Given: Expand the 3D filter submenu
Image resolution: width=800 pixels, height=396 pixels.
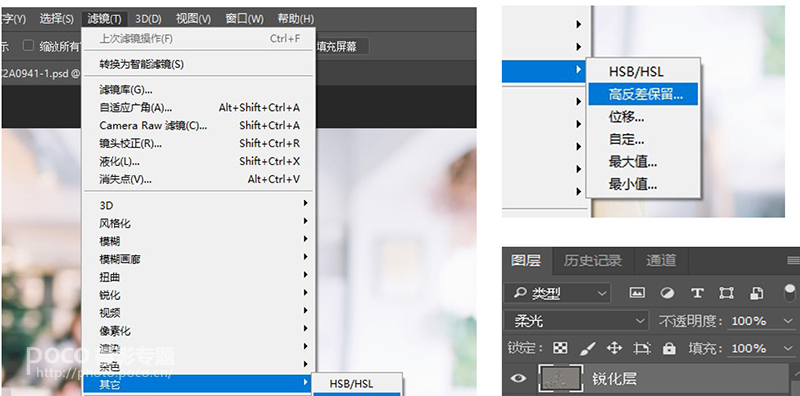Looking at the screenshot, I should tap(198, 205).
